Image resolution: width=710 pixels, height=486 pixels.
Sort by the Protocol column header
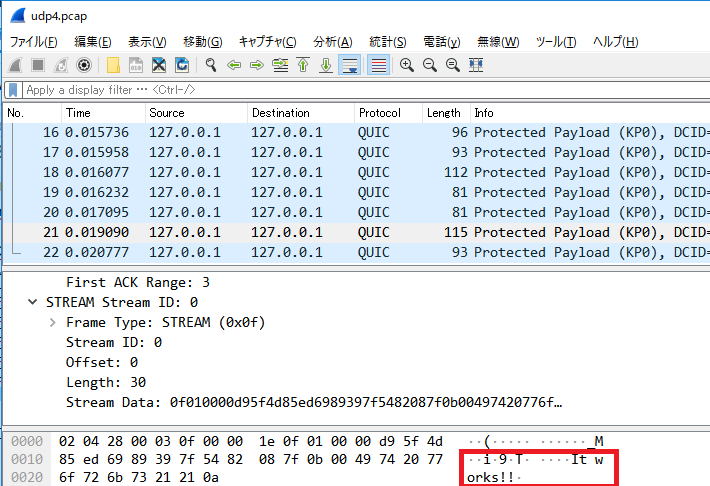pos(389,113)
